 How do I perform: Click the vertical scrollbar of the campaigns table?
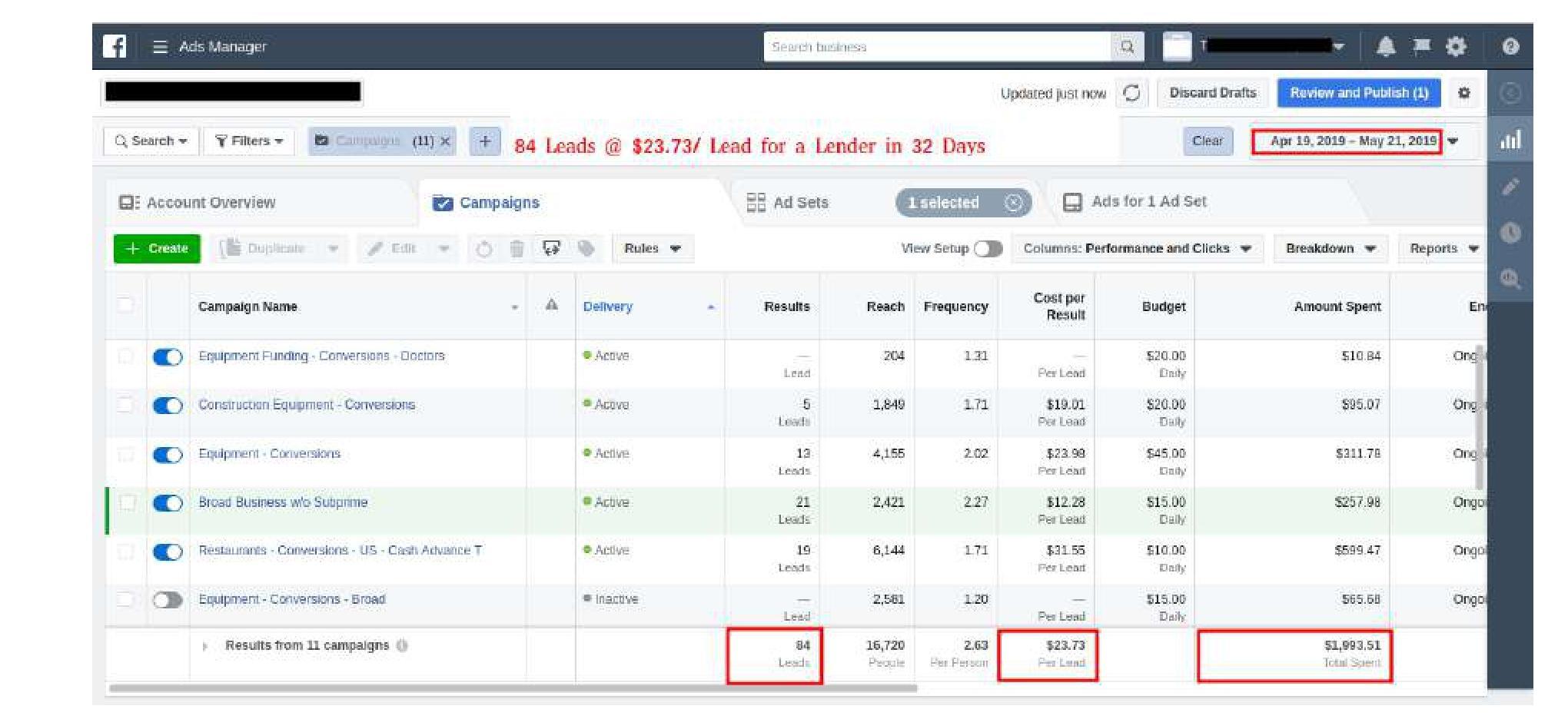(x=1480, y=416)
